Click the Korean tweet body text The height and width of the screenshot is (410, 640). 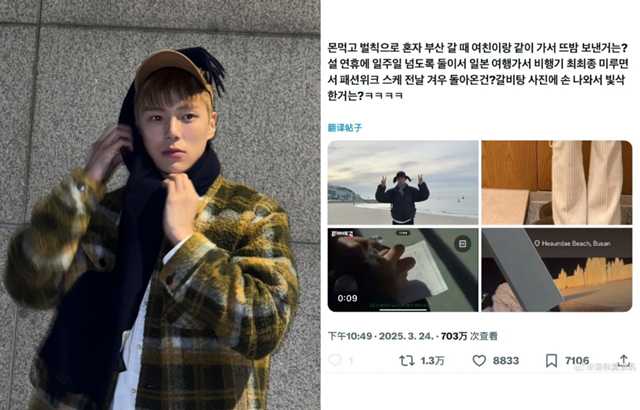click(x=478, y=72)
